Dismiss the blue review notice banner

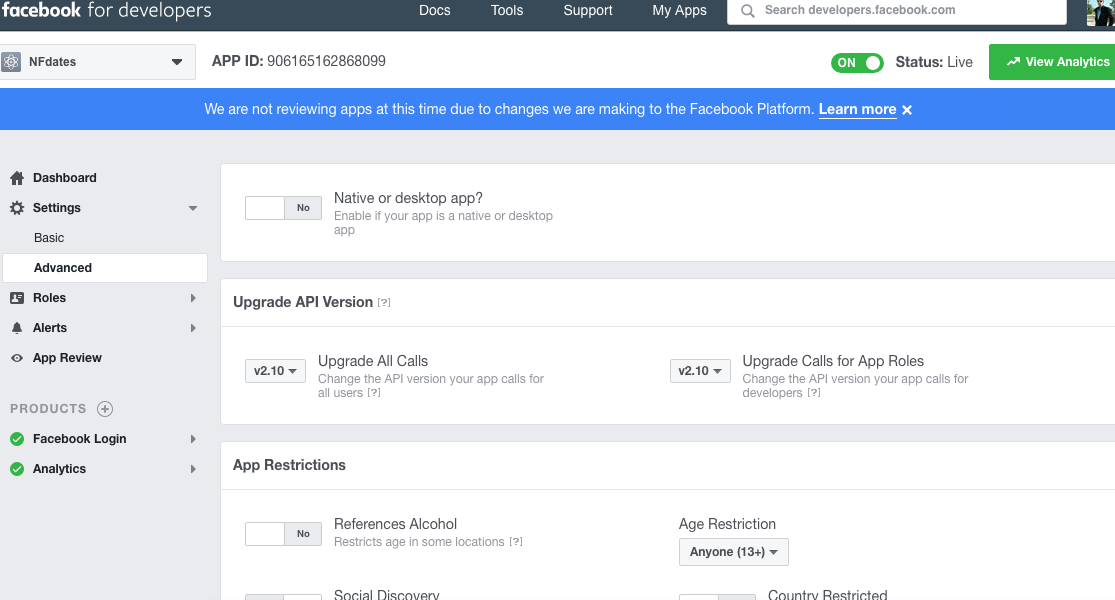(907, 110)
